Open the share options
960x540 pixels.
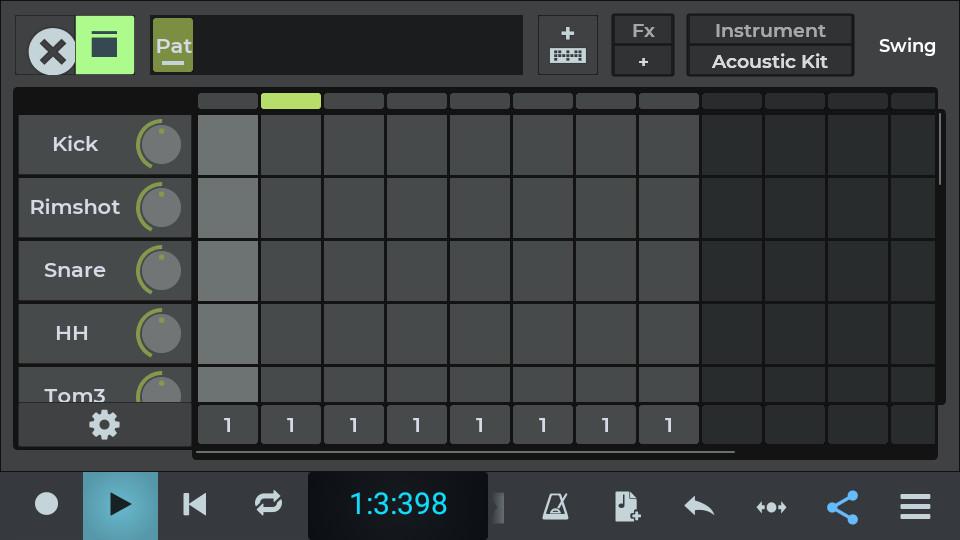pos(843,507)
